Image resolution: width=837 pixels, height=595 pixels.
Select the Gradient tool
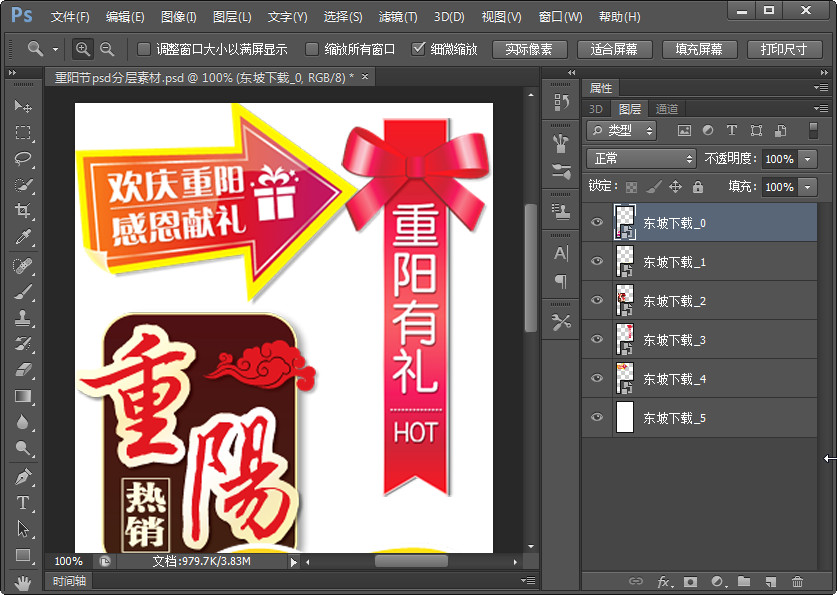coord(23,396)
